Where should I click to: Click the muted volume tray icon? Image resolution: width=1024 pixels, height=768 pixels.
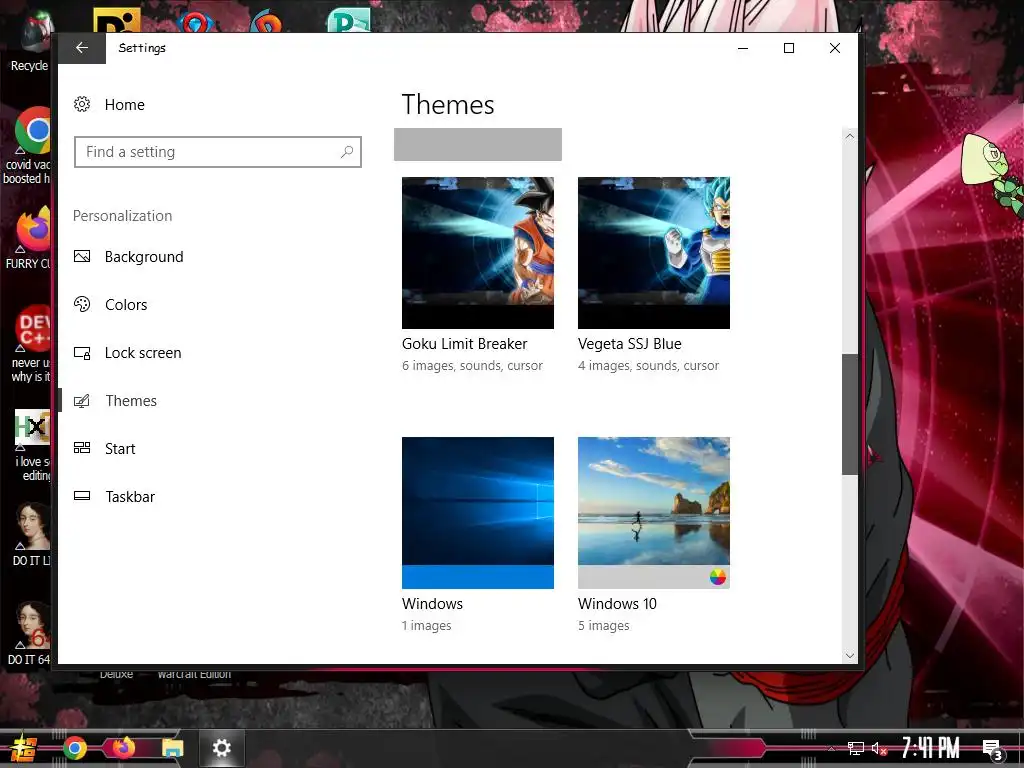879,748
